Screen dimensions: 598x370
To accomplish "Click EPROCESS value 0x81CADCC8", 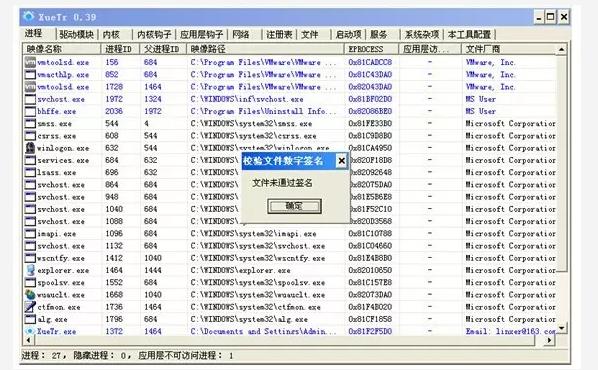I will (370, 62).
